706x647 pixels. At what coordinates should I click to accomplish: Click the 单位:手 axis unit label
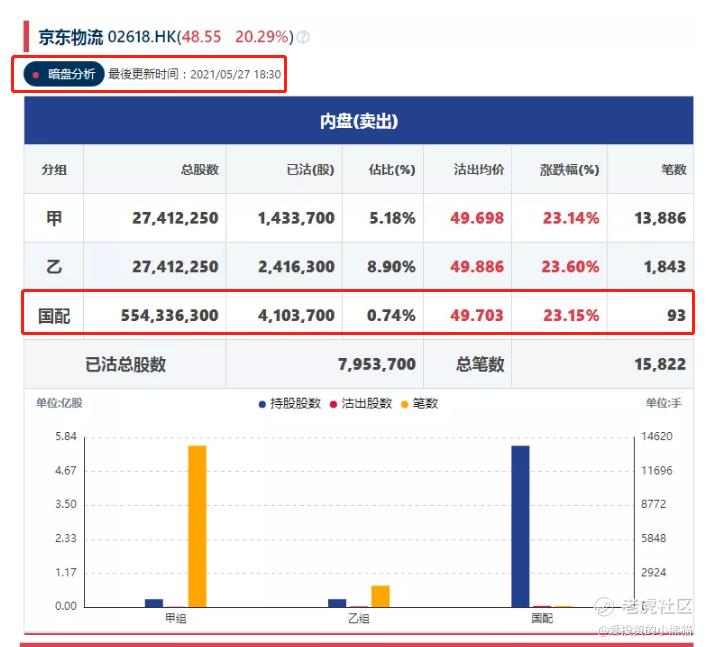[664, 403]
